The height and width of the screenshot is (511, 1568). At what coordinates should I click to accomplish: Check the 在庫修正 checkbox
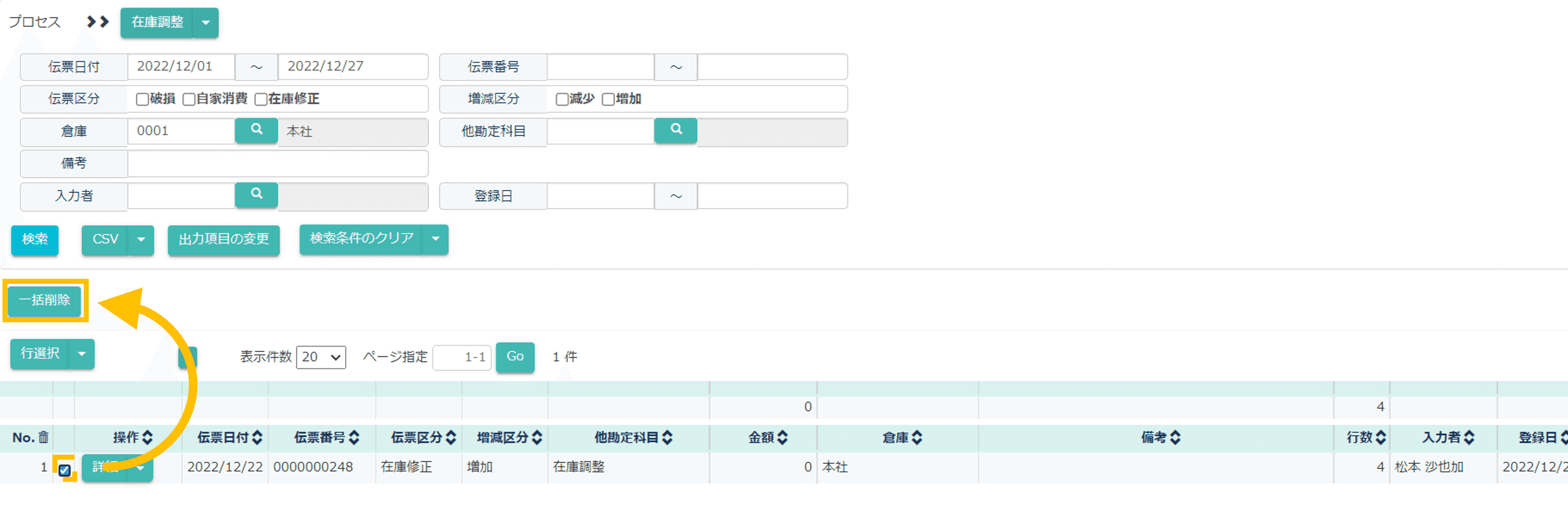(261, 99)
